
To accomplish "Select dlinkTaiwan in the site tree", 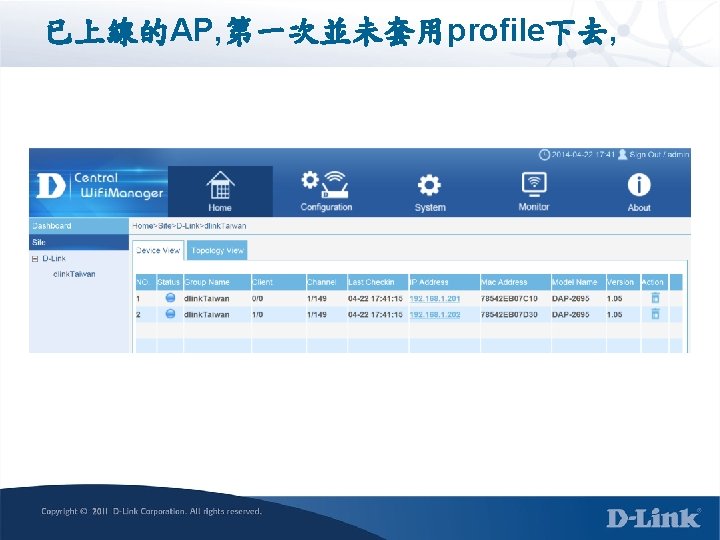I will pyautogui.click(x=74, y=274).
